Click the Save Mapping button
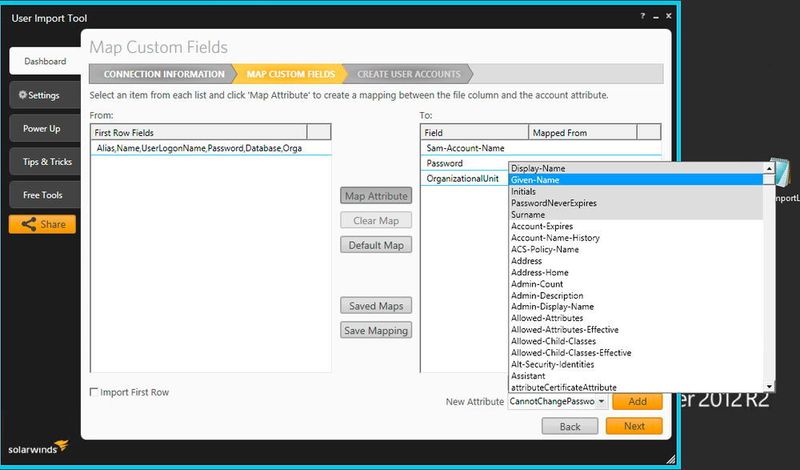 coord(376,330)
